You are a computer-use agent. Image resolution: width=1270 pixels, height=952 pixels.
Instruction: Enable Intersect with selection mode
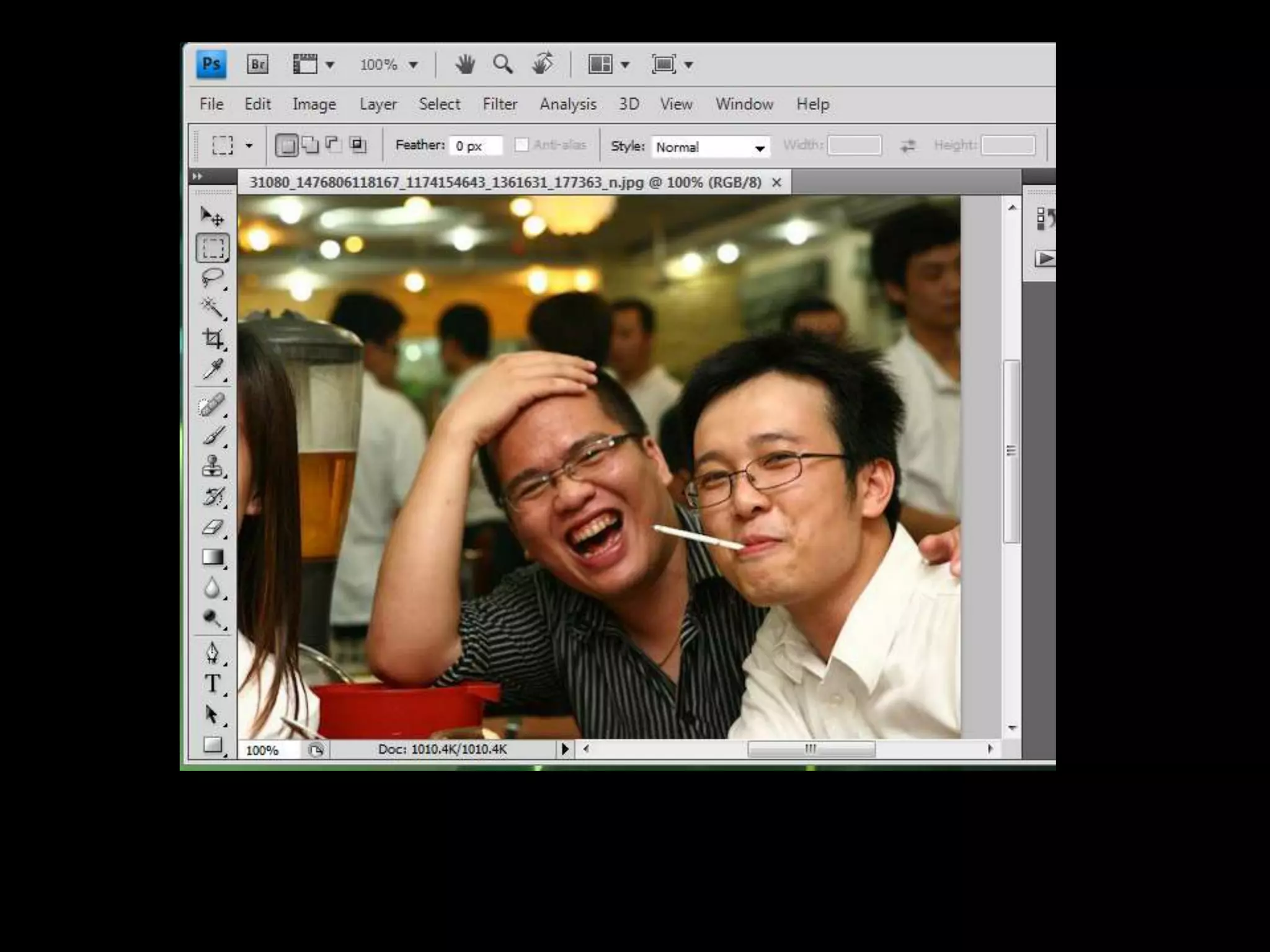tap(358, 145)
